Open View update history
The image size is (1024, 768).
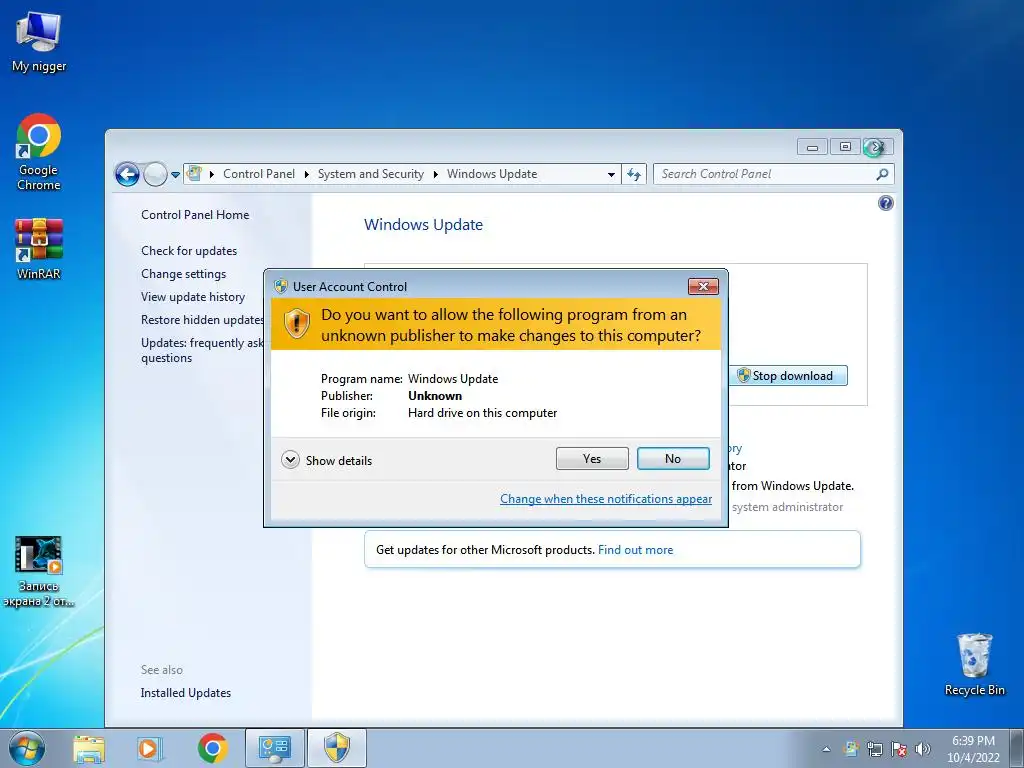tap(193, 296)
